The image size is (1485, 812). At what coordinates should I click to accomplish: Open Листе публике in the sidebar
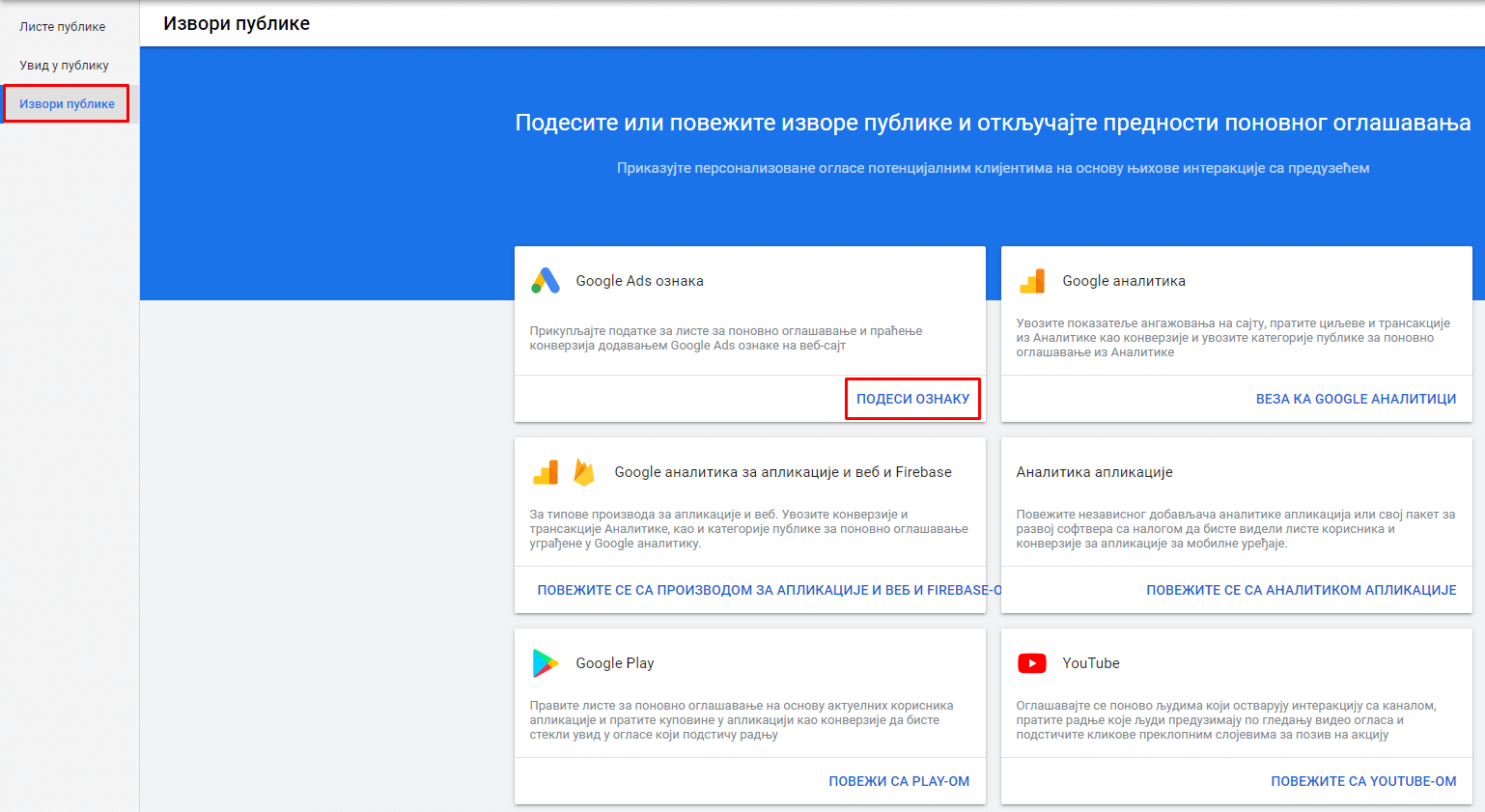[x=63, y=27]
